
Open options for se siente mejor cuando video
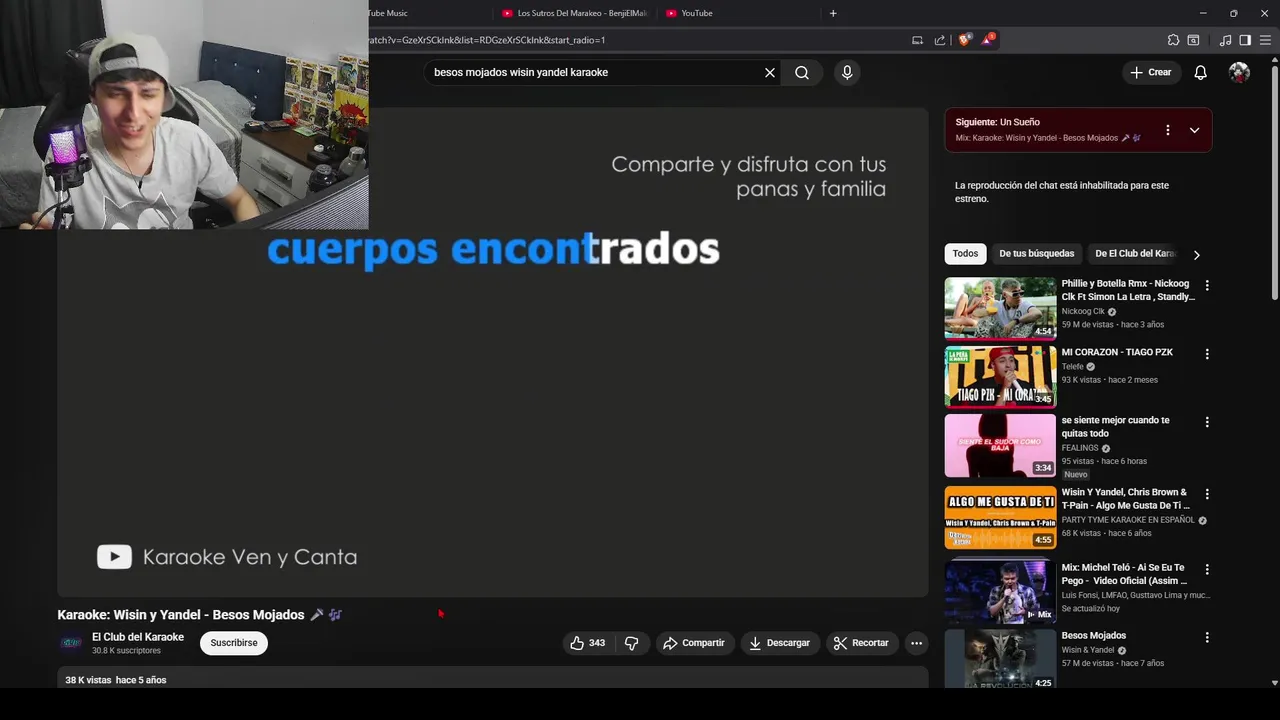(1207, 422)
